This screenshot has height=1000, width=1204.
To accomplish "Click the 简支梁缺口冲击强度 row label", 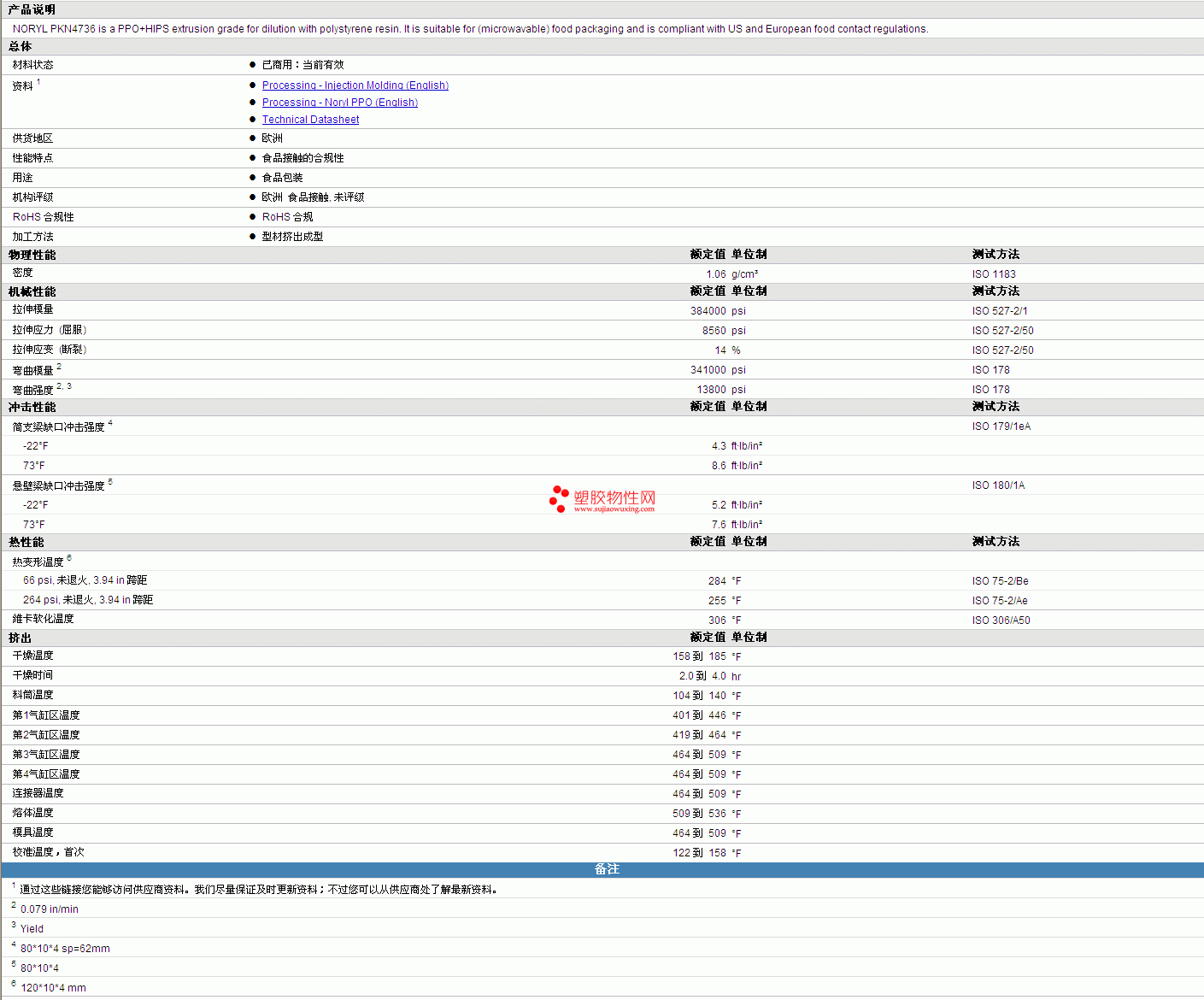I will pyautogui.click(x=58, y=426).
